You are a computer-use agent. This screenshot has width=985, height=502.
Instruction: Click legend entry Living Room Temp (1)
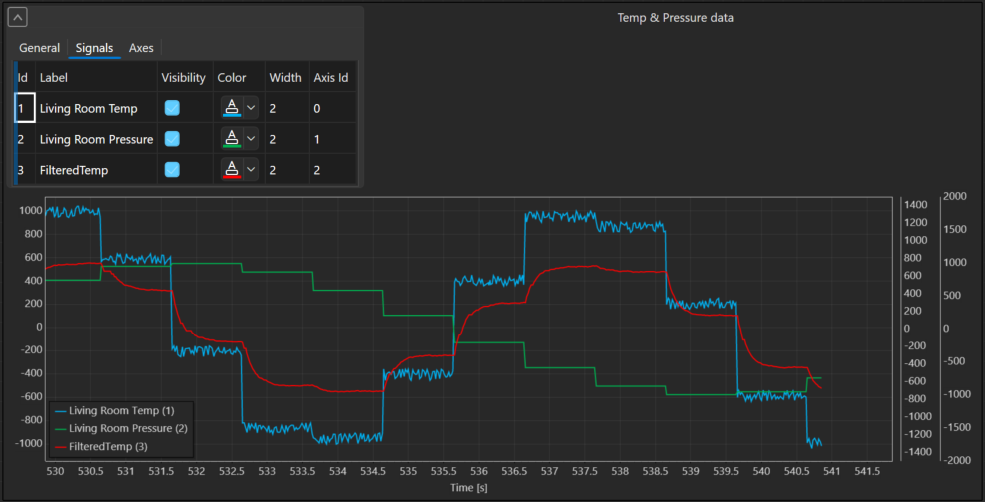click(115, 410)
